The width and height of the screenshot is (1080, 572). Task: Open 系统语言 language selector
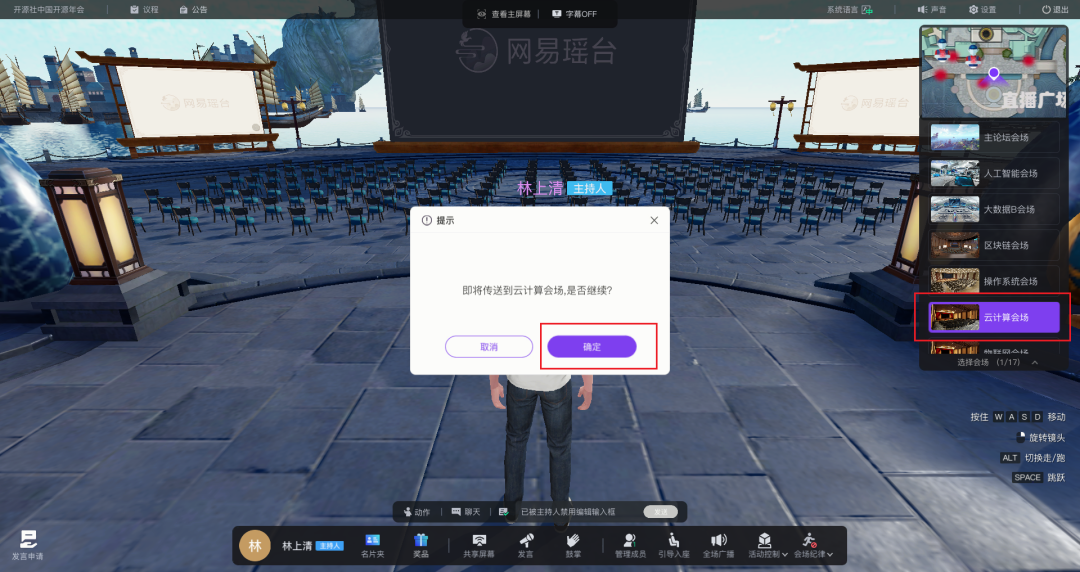(849, 10)
